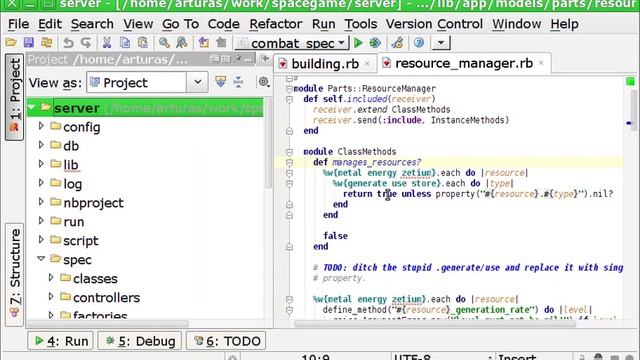Collapse the server root node
Image resolution: width=640 pixels, height=360 pixels.
(31, 108)
